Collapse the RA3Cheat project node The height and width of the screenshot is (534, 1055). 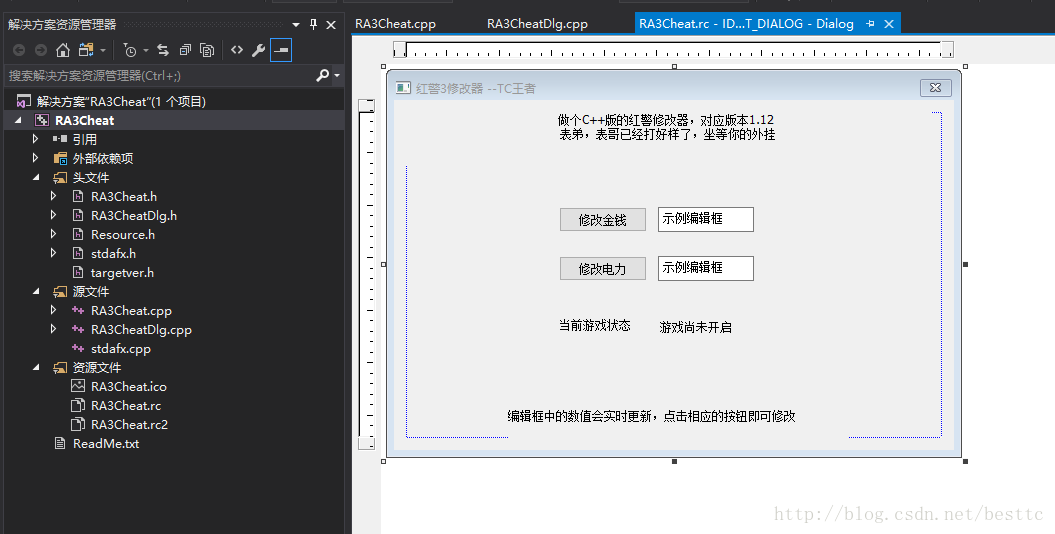pyautogui.click(x=18, y=120)
